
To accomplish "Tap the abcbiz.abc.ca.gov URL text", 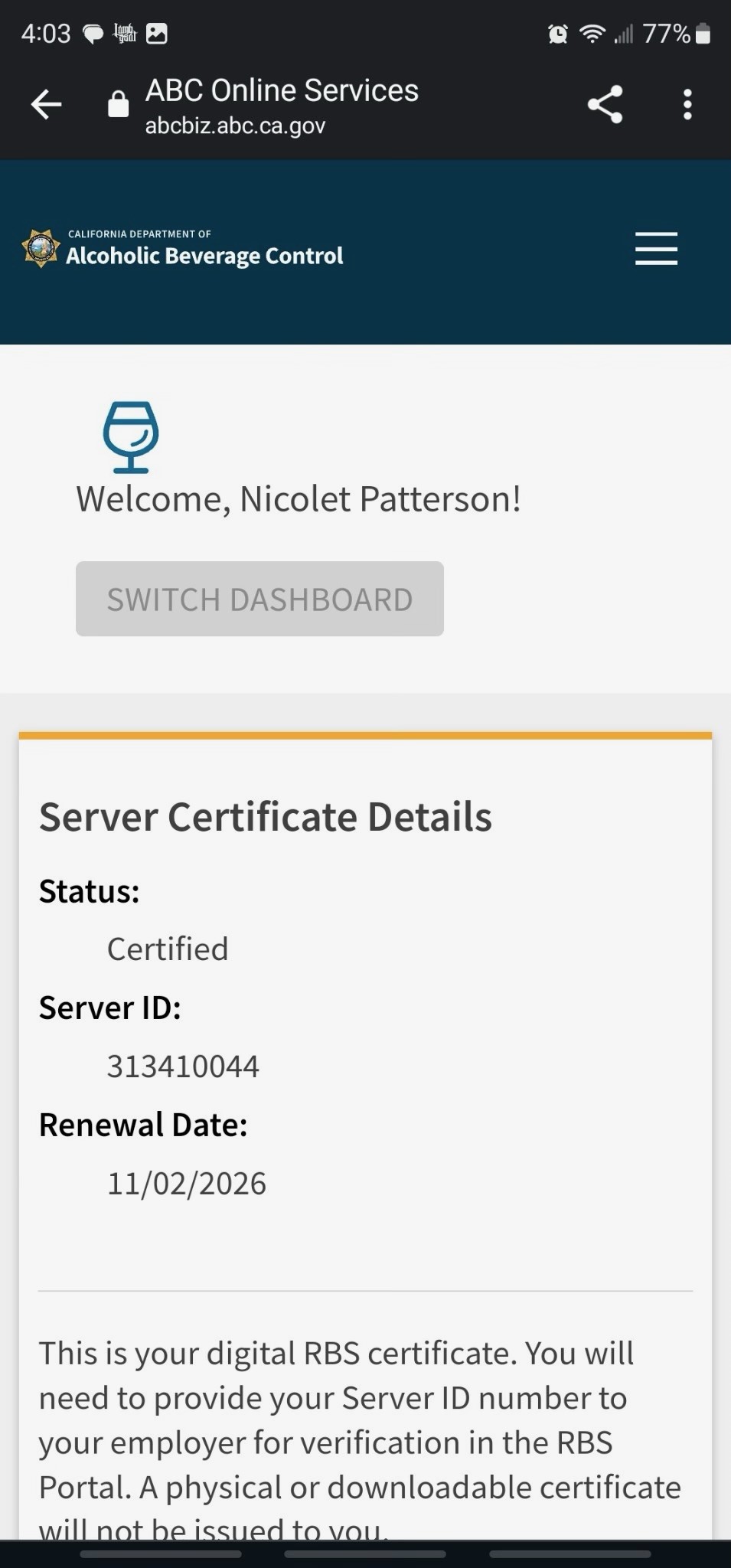I will [x=235, y=126].
